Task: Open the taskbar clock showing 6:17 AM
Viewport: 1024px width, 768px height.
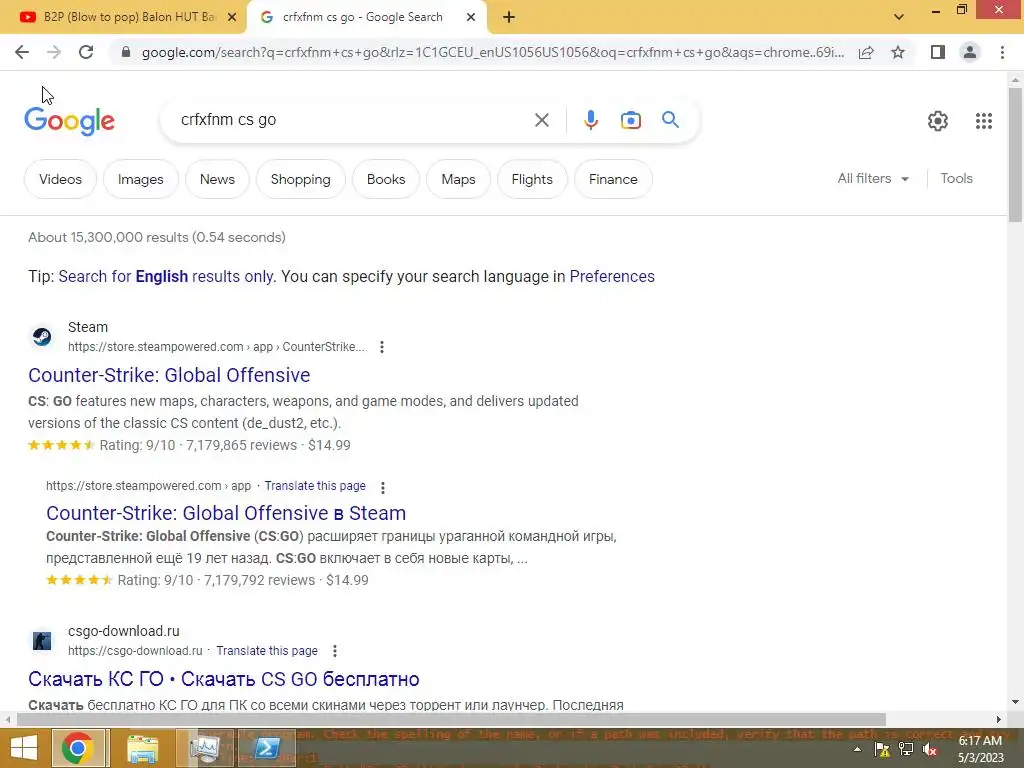Action: pos(980,749)
